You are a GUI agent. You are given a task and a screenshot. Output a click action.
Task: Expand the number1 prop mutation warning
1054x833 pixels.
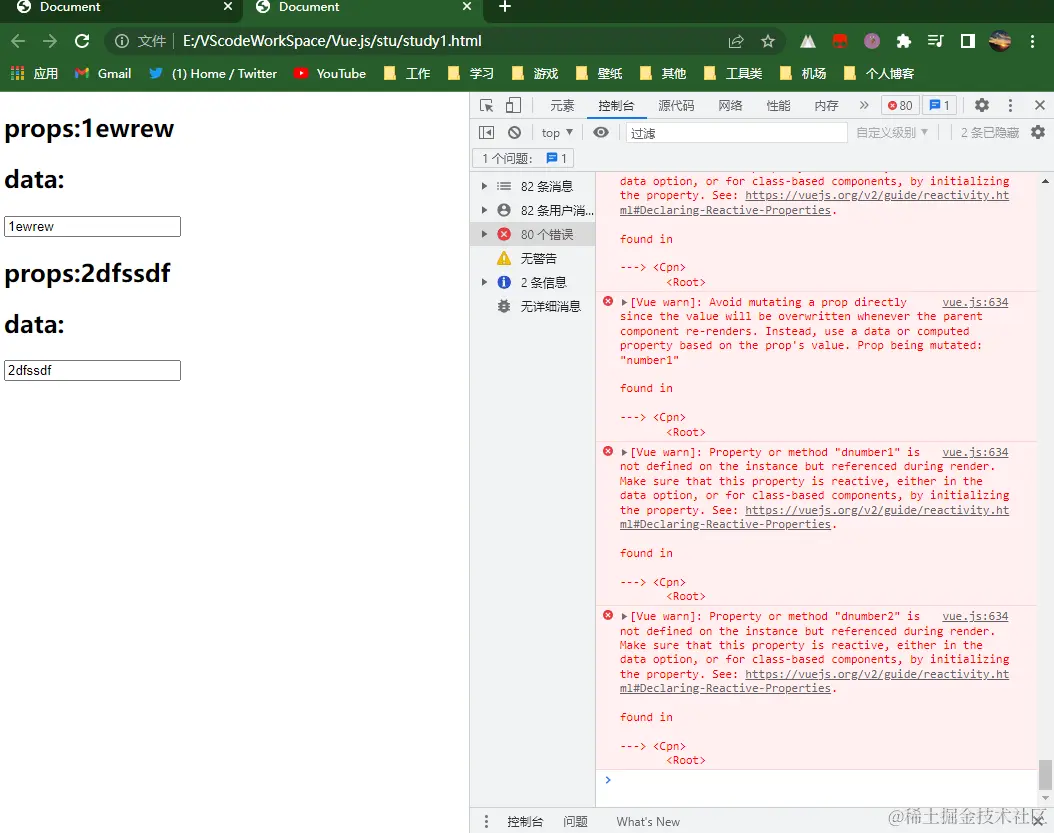[624, 303]
